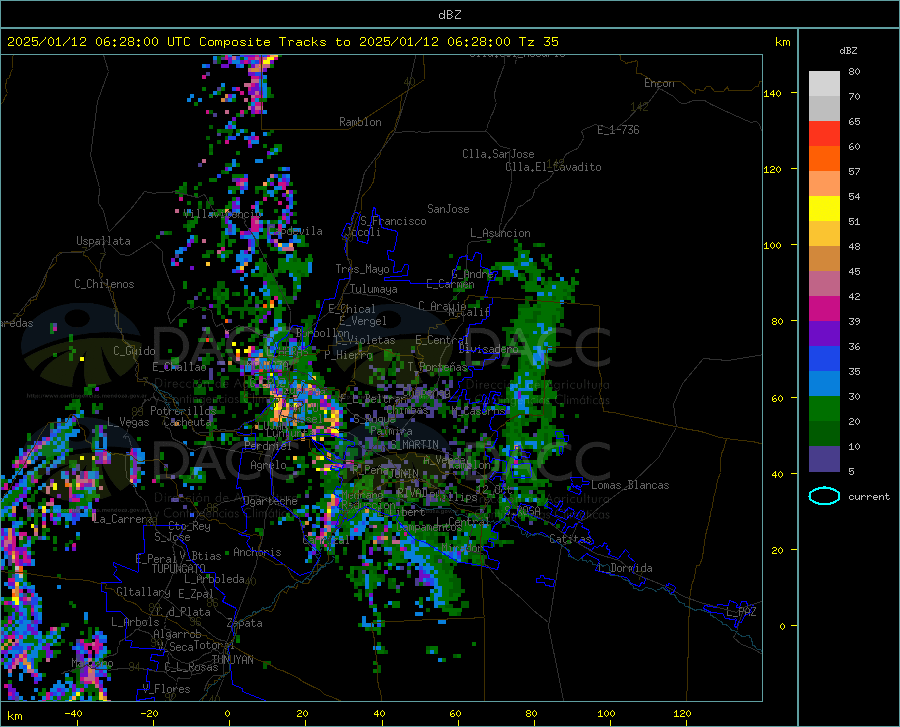Click the 'Tres_Mayo' map label
The height and width of the screenshot is (727, 900).
click(x=362, y=269)
